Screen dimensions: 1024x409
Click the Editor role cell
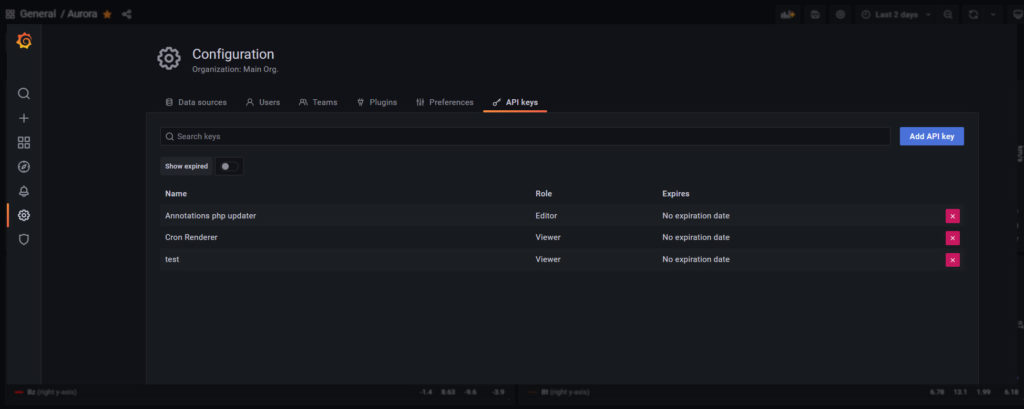[546, 216]
